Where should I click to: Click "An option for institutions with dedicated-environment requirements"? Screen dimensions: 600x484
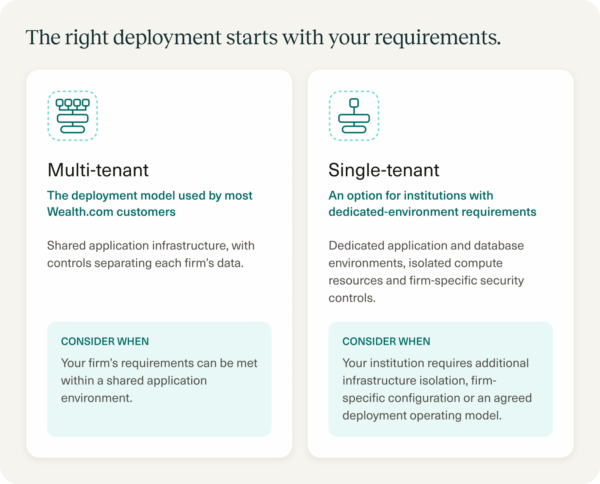(x=432, y=204)
